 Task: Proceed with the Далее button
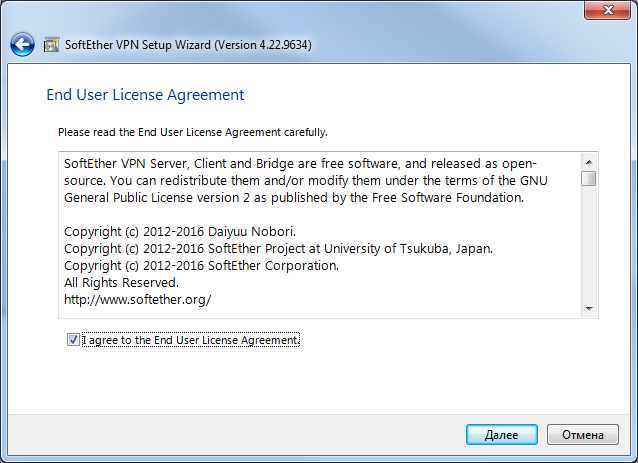[501, 435]
